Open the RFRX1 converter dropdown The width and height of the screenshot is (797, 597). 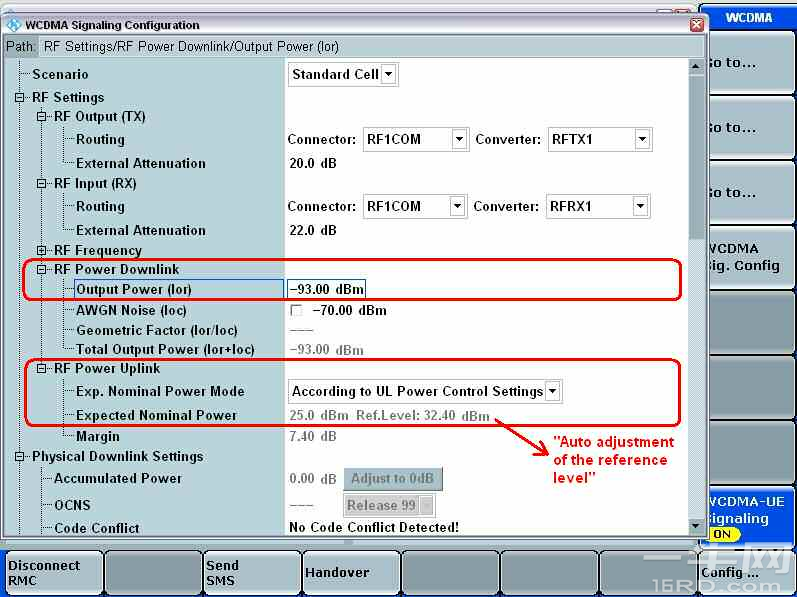[639, 207]
